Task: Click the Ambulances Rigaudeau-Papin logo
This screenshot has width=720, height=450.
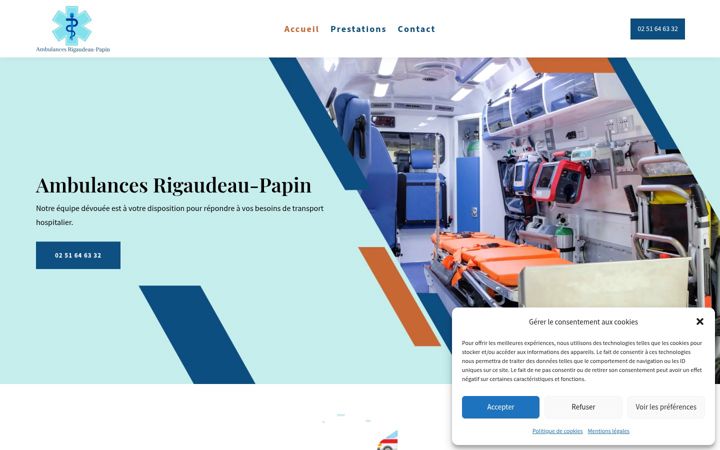Action: tap(73, 29)
